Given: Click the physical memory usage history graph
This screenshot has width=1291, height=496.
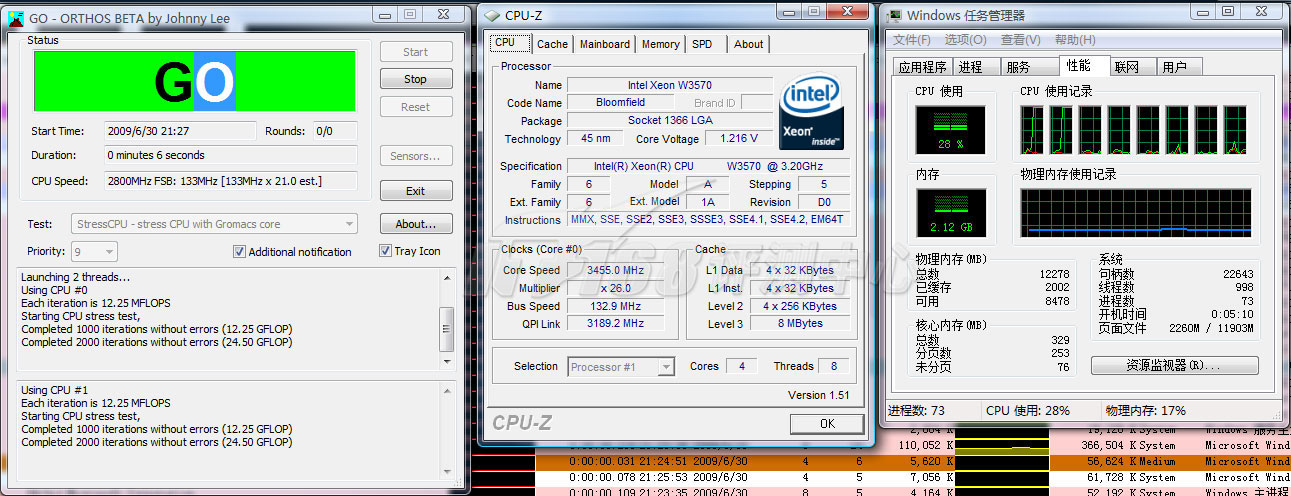Looking at the screenshot, I should (x=1136, y=214).
